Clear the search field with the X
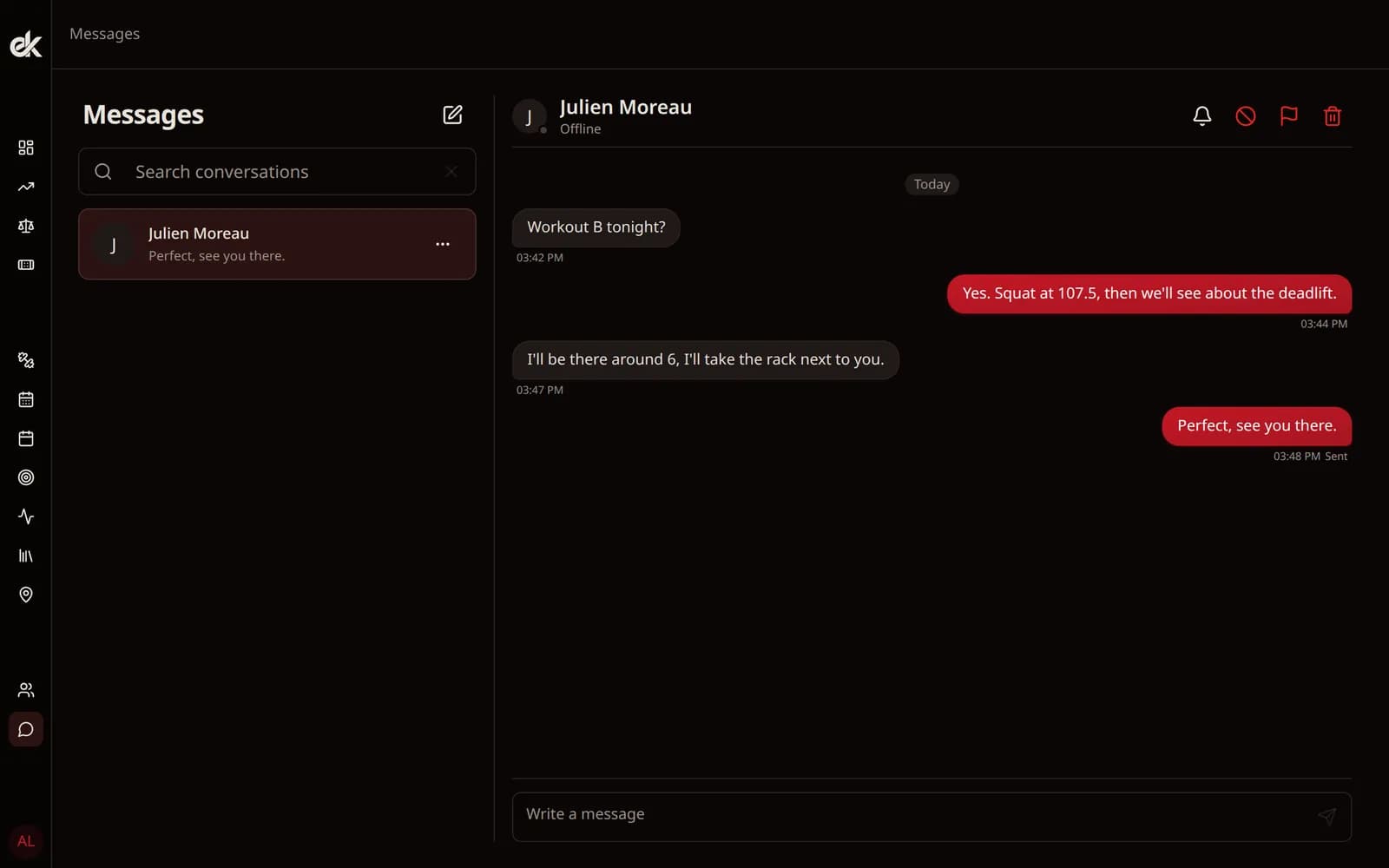This screenshot has width=1389, height=868. (x=451, y=172)
